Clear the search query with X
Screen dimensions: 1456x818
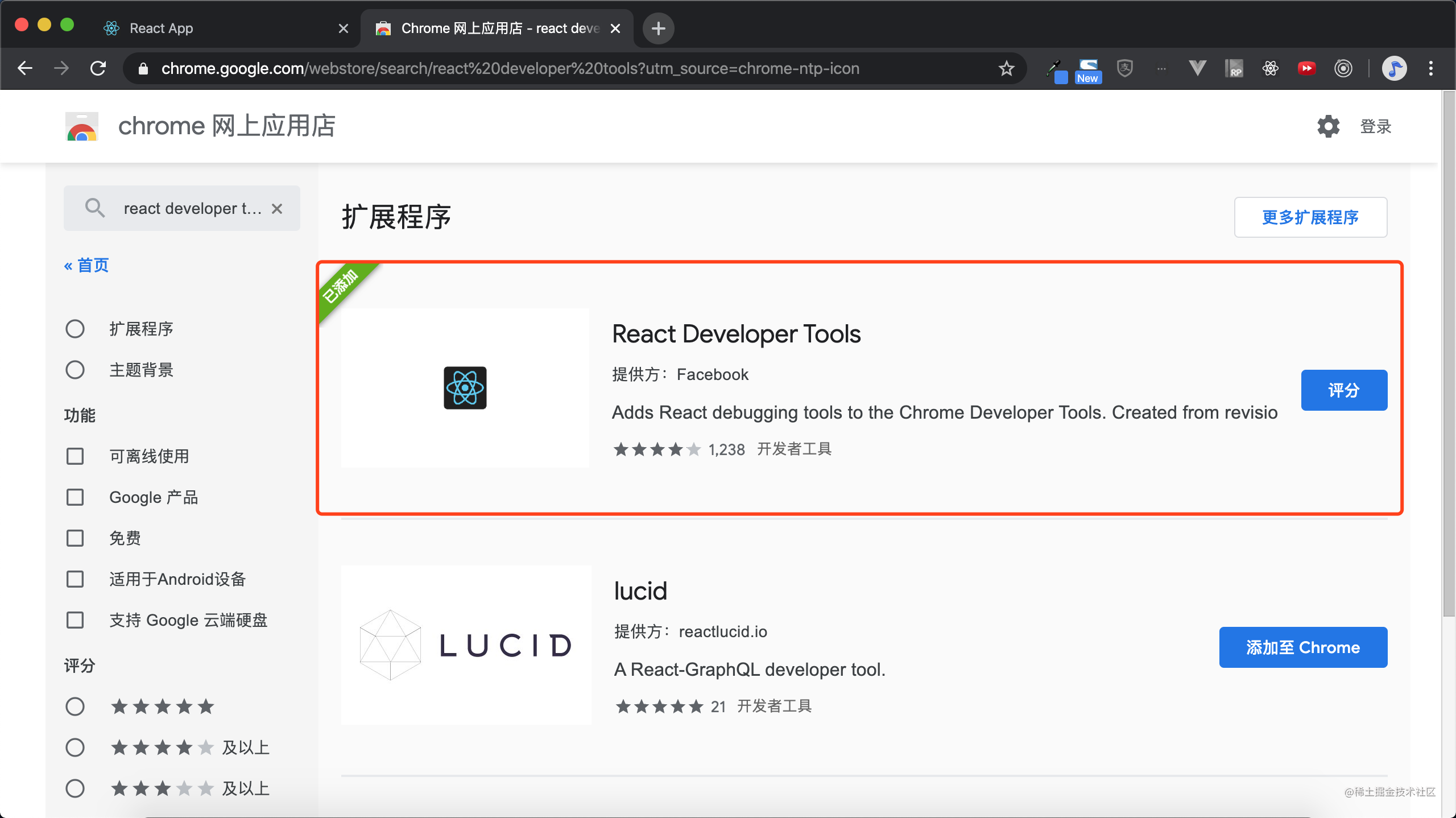(x=277, y=209)
